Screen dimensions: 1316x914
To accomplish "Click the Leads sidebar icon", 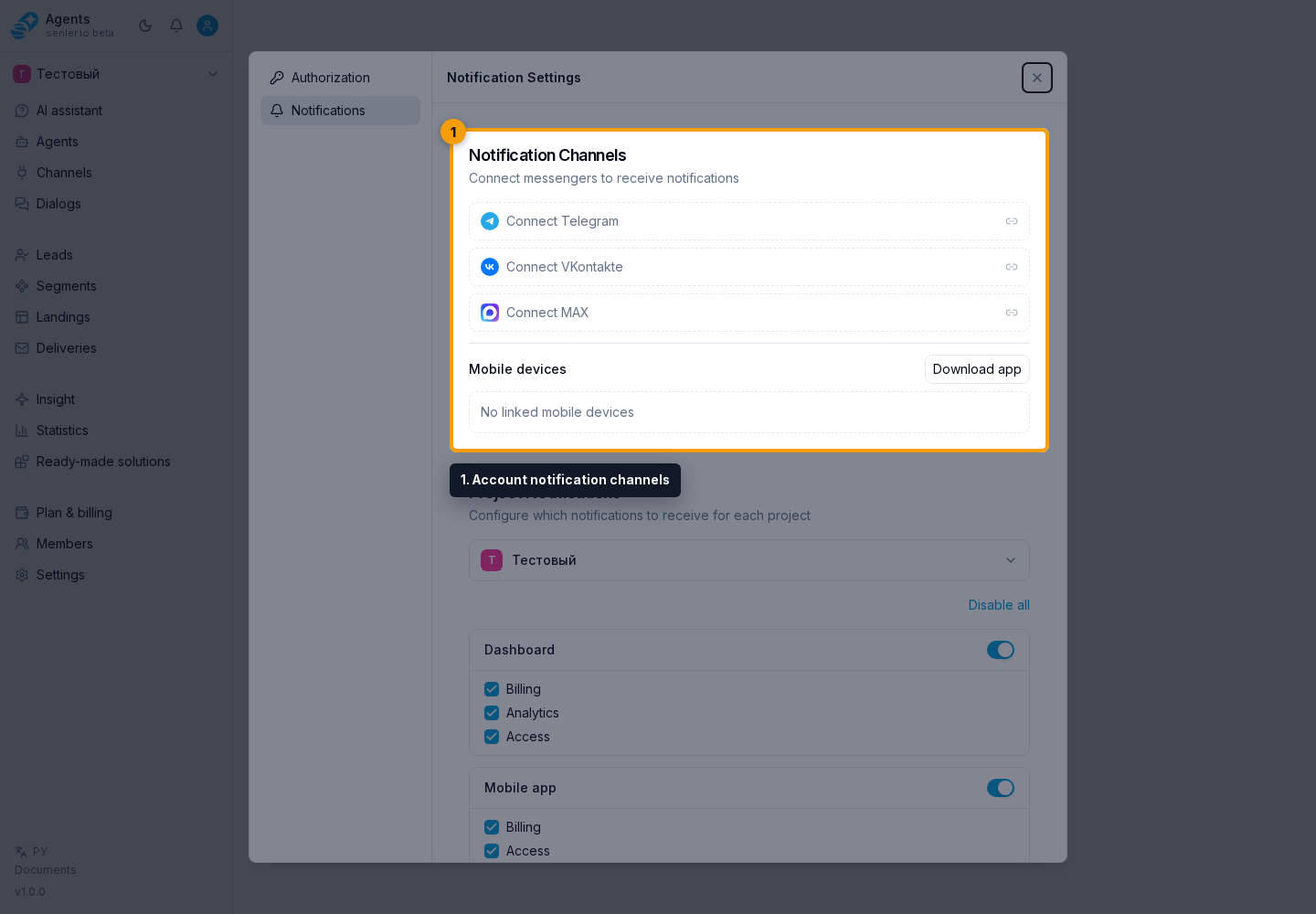I will [22, 255].
